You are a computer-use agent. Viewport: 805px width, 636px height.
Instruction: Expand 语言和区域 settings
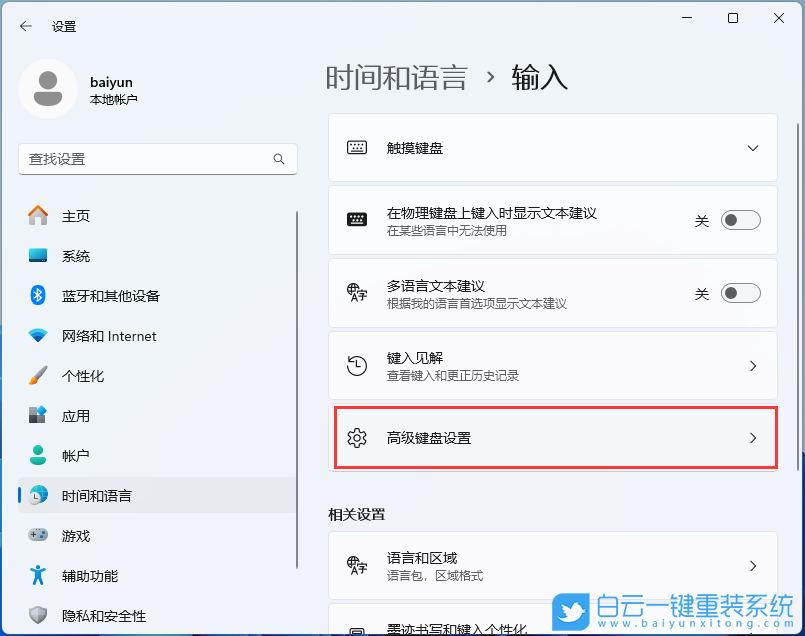(x=752, y=566)
